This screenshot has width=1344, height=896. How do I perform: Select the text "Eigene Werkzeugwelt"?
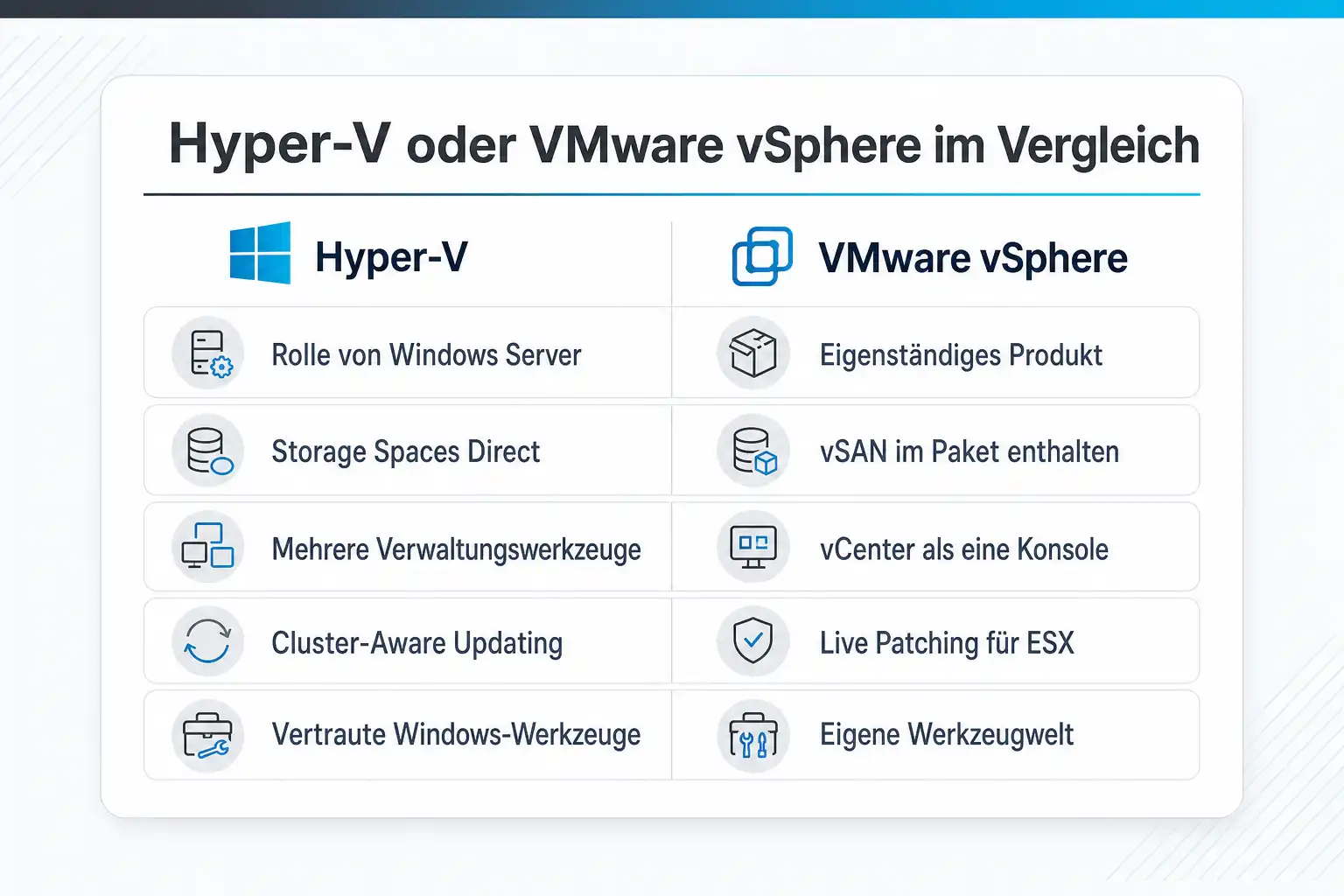click(947, 735)
